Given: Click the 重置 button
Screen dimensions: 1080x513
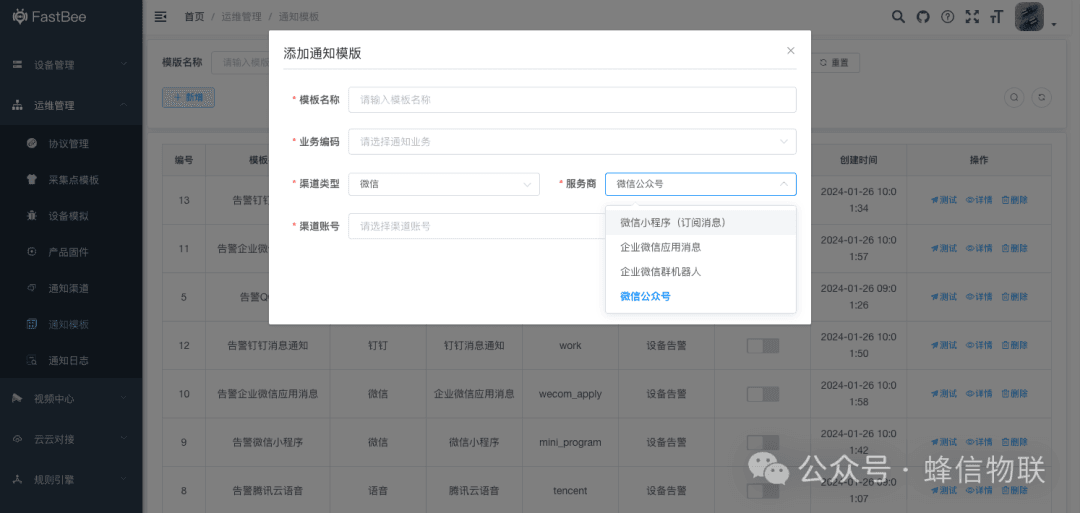Looking at the screenshot, I should tap(835, 63).
